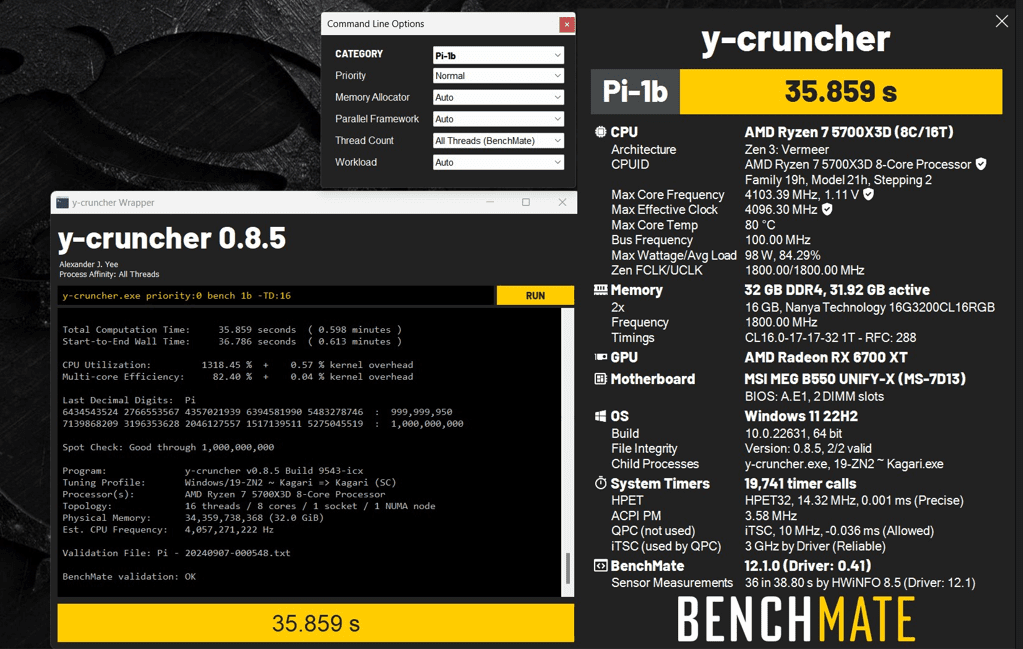Click '1800.00/1800.00 MHz' FCLK value

(804, 270)
